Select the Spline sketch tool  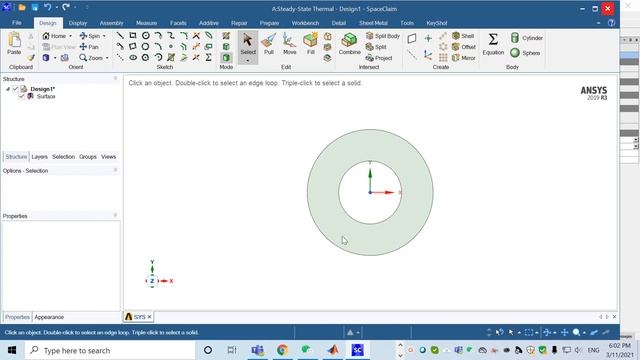(171, 36)
